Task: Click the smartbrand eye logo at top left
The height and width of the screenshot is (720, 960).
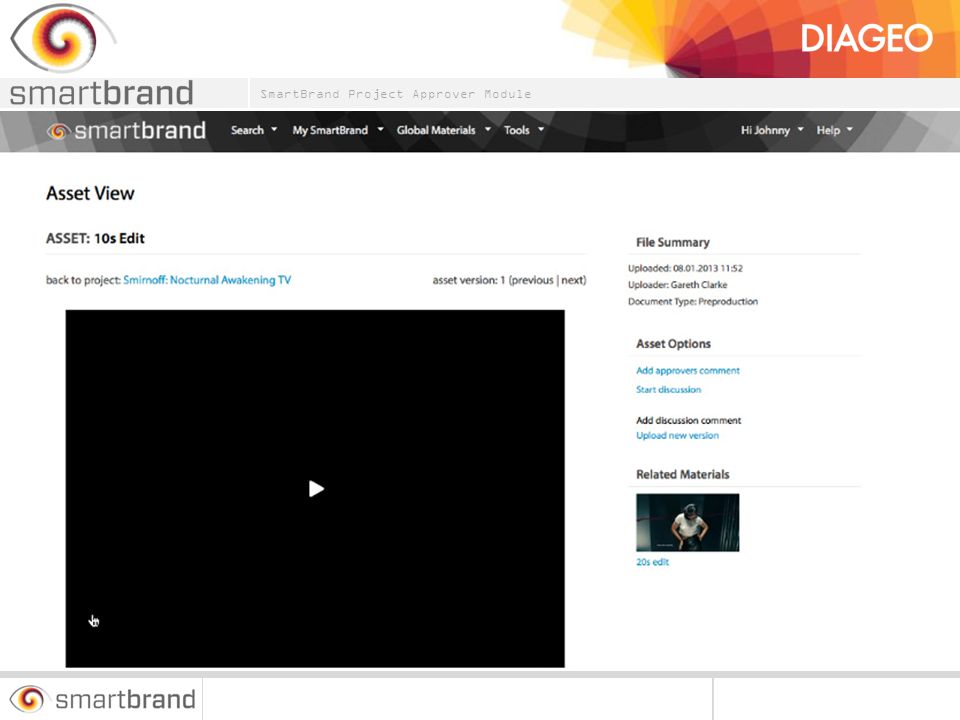Action: pyautogui.click(x=63, y=38)
